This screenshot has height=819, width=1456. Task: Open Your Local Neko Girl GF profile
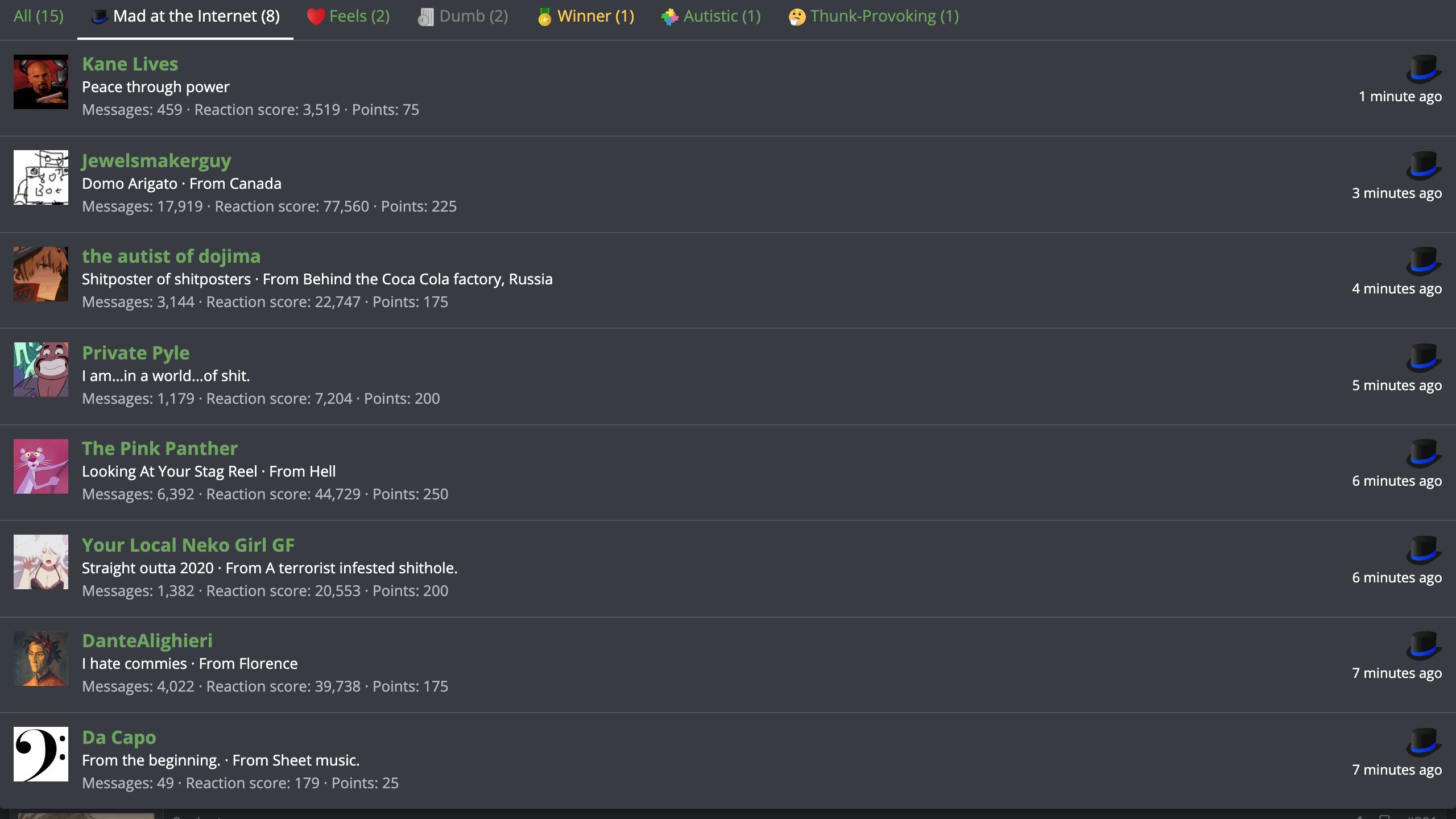point(188,545)
